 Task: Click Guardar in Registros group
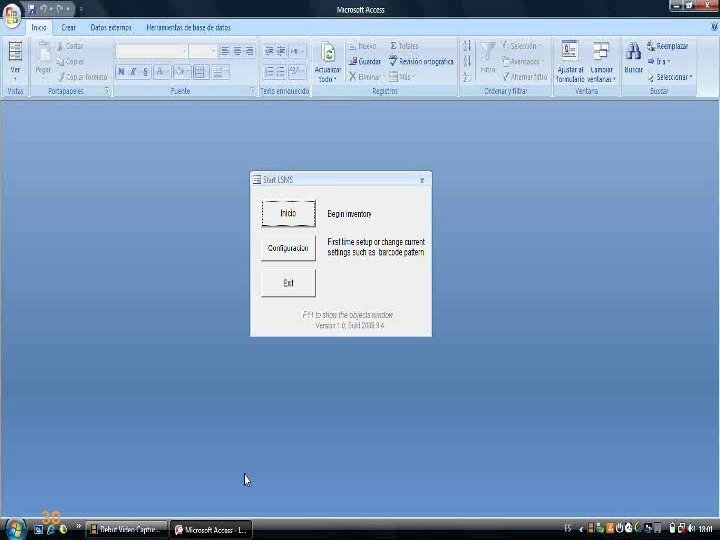click(x=365, y=62)
